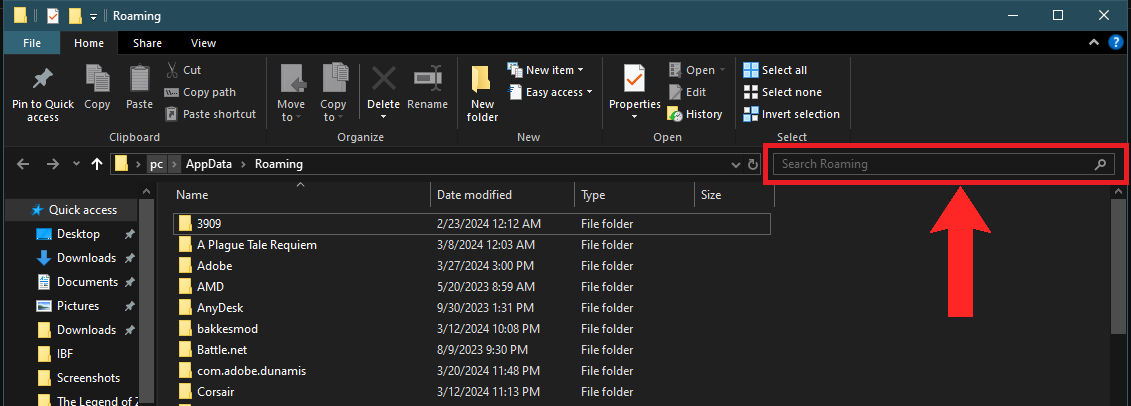Select the Battle.net folder
The image size is (1131, 406).
tap(222, 350)
